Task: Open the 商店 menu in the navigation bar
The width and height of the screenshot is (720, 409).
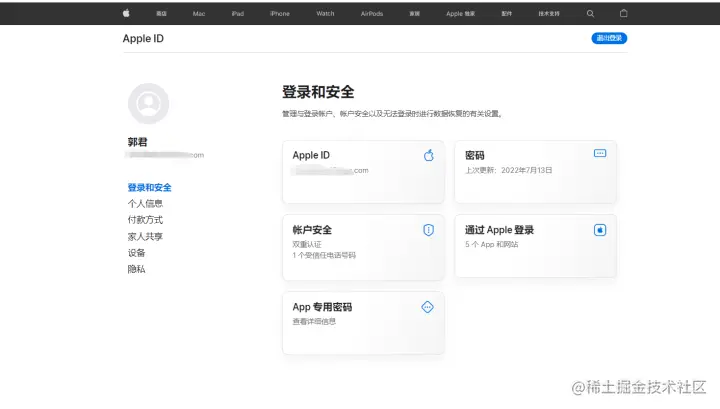Action: (161, 14)
